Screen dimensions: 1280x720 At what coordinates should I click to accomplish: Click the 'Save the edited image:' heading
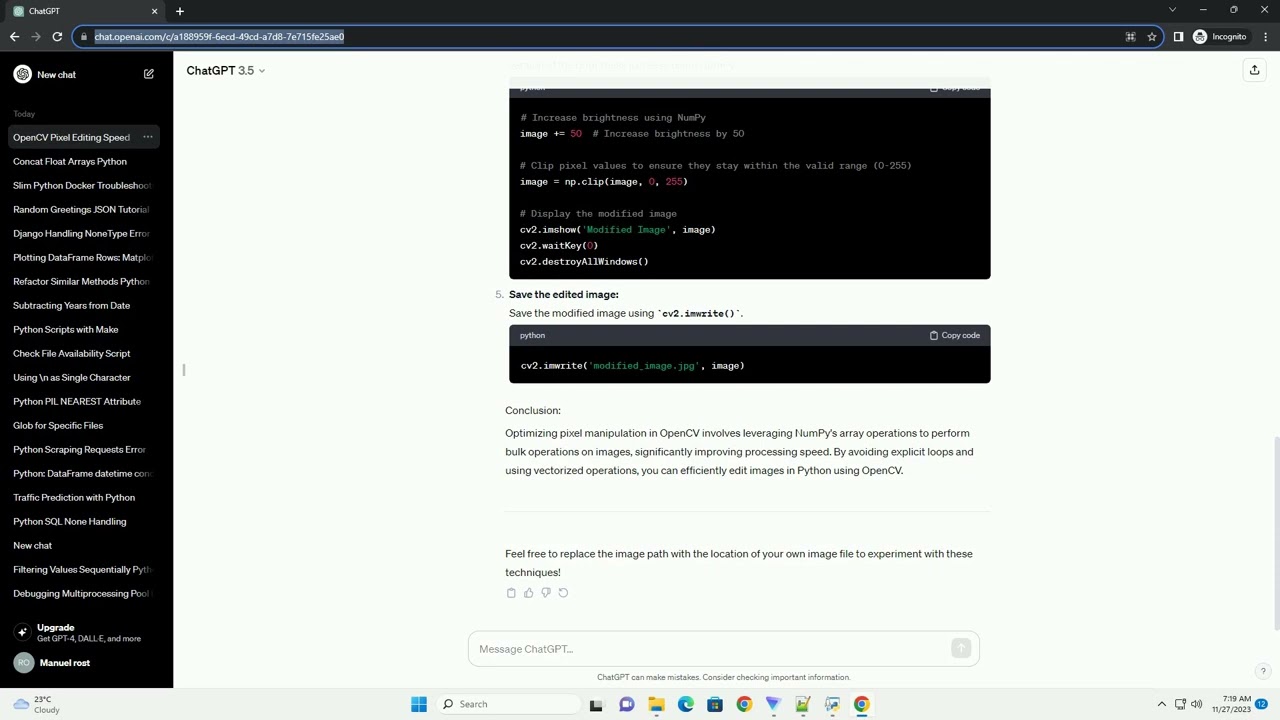564,294
